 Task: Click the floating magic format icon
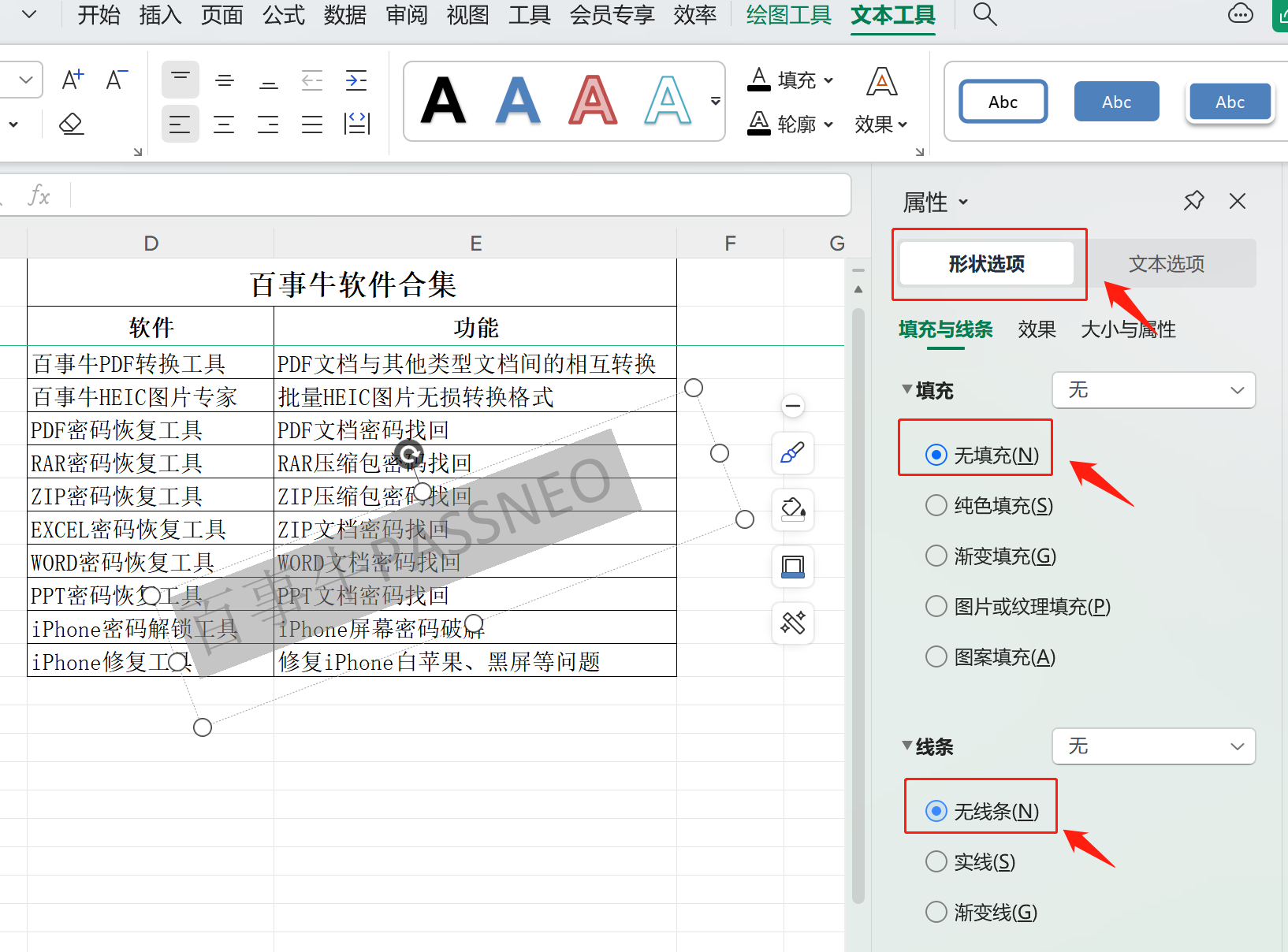pyautogui.click(x=793, y=623)
